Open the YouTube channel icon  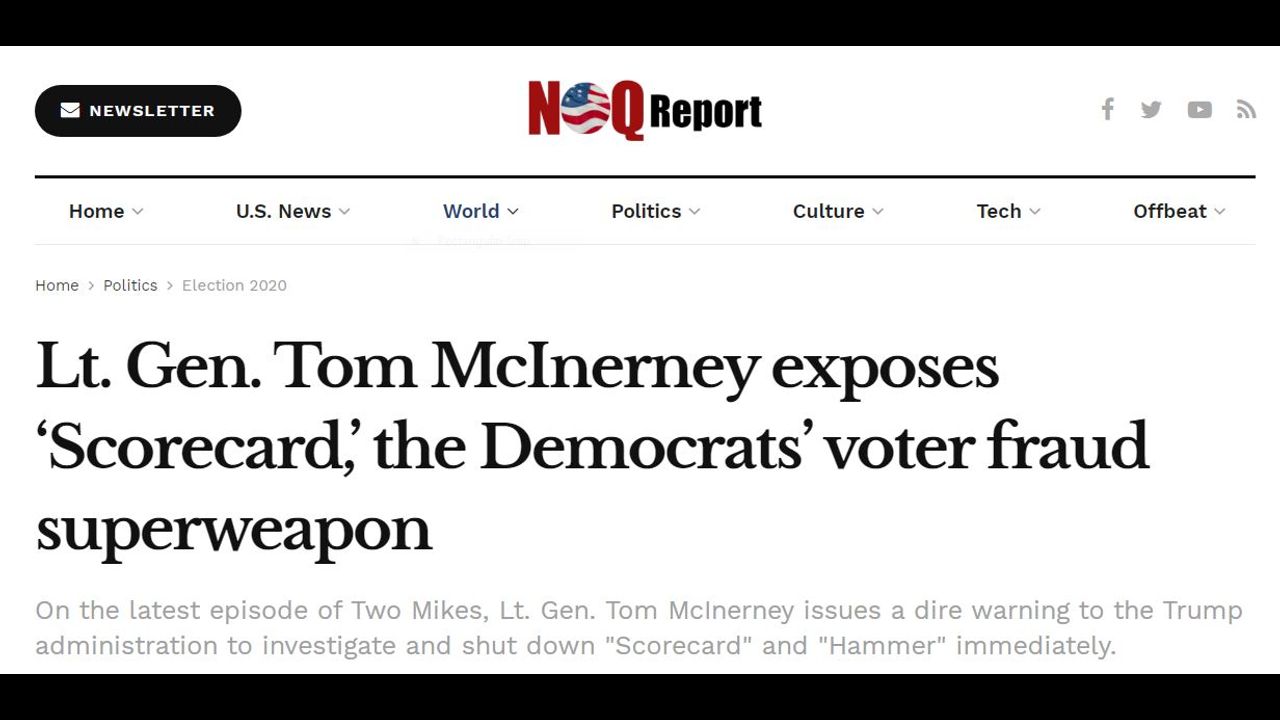click(1199, 110)
